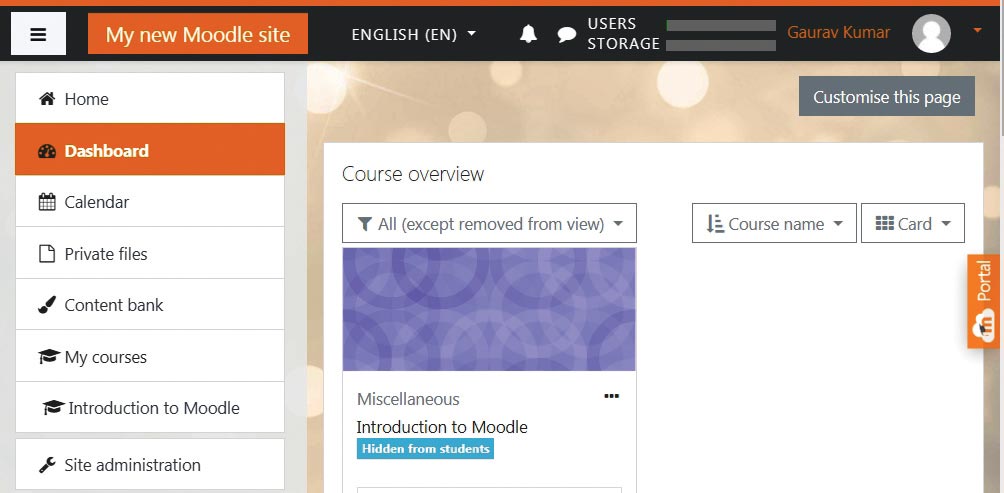The height and width of the screenshot is (493, 1004).
Task: Click the My courses graduation cap icon
Action: click(49, 357)
